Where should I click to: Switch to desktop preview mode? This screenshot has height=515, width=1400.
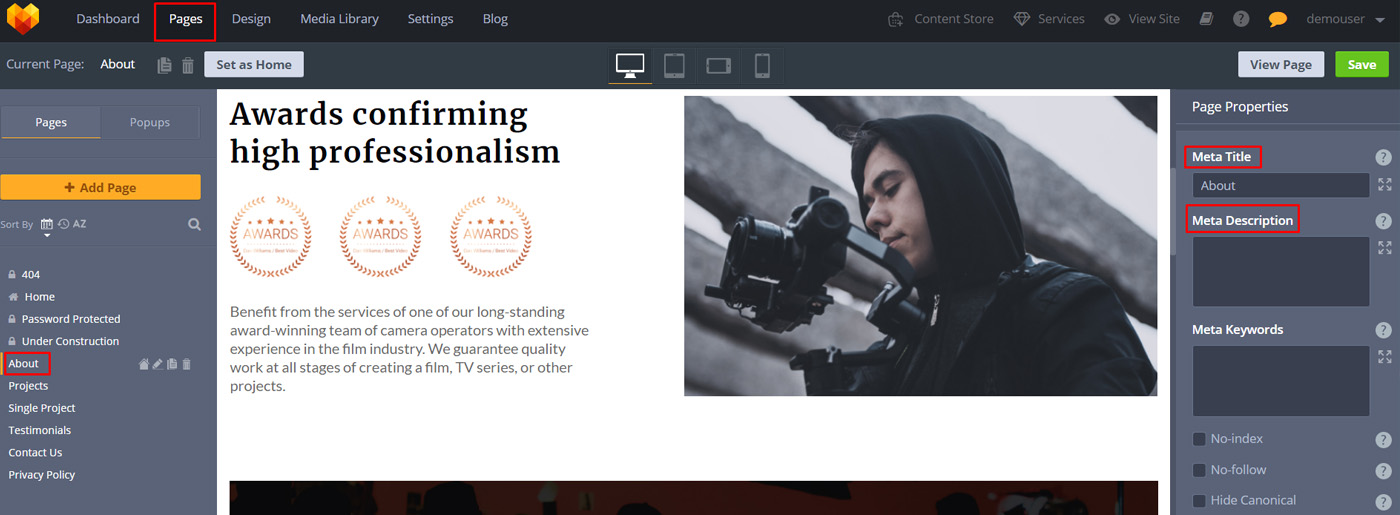pyautogui.click(x=630, y=66)
